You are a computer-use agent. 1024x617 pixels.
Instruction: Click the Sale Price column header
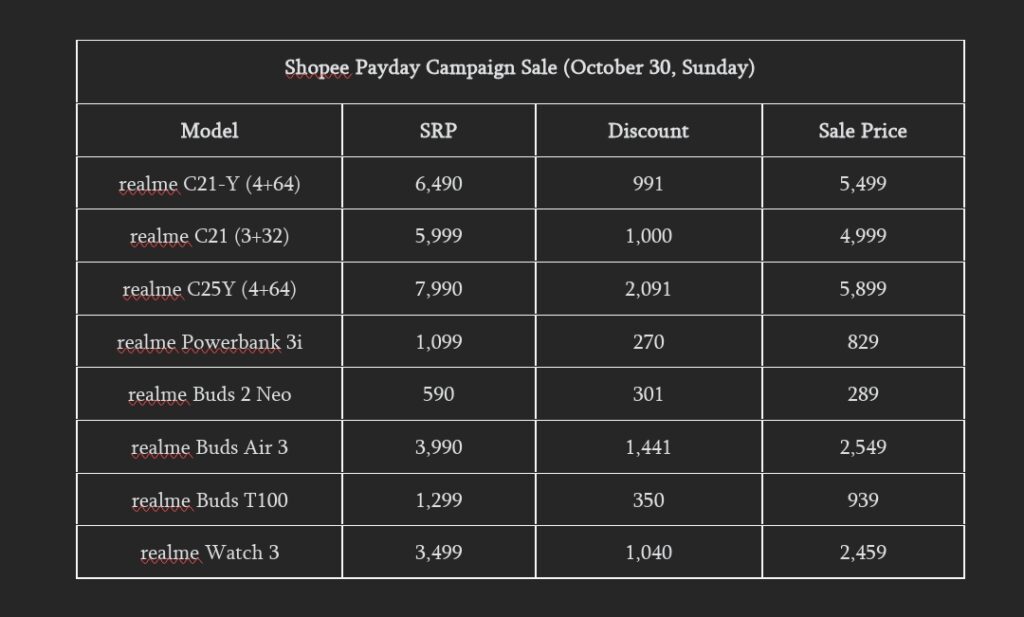point(863,131)
